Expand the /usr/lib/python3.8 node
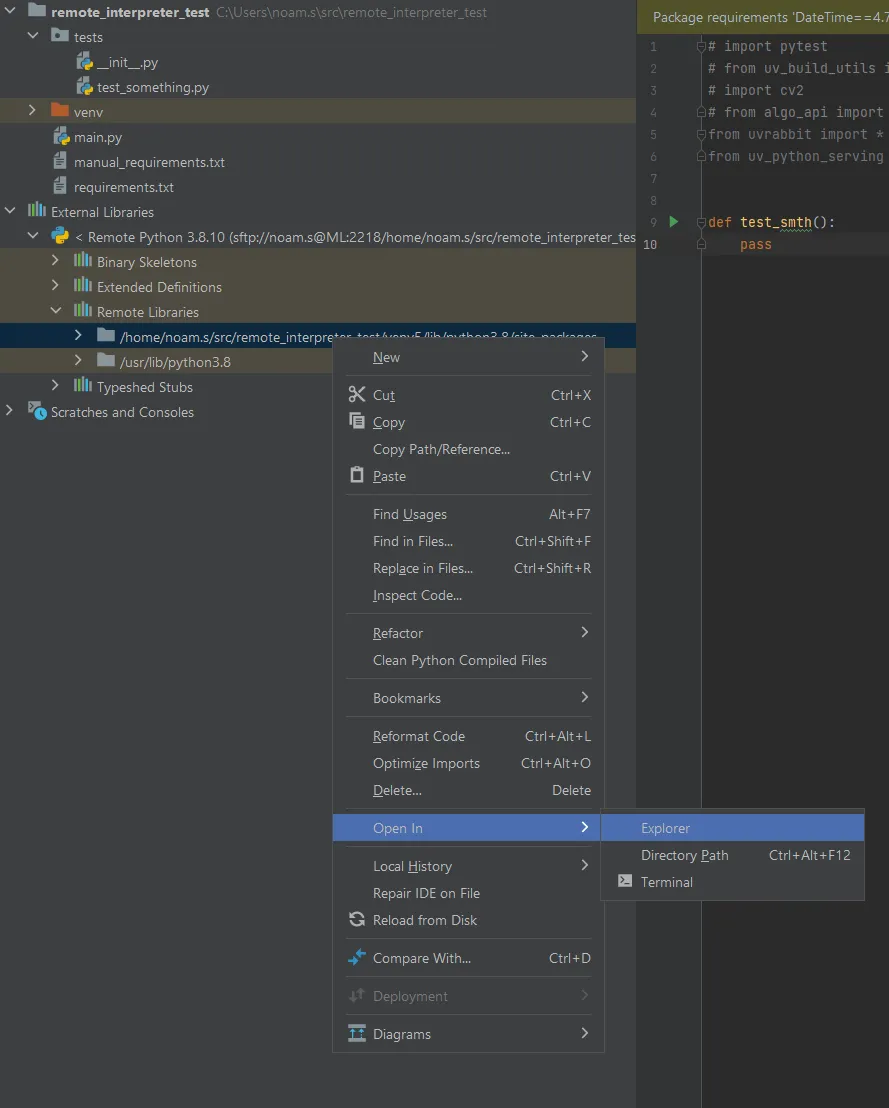The height and width of the screenshot is (1108, 889). [78, 360]
